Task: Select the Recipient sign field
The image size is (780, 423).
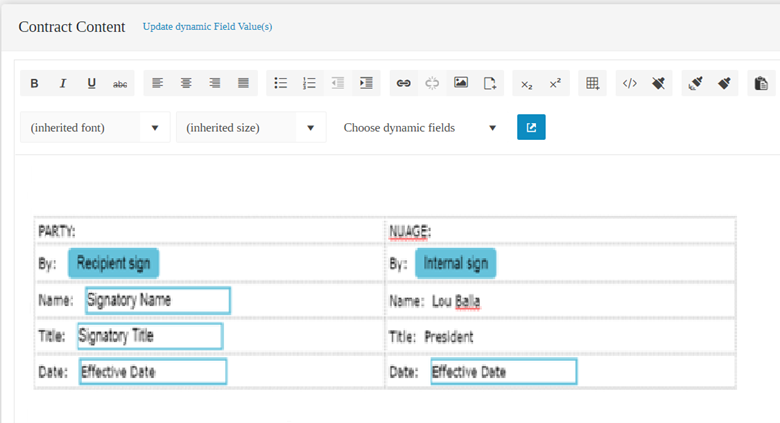Action: [x=113, y=264]
